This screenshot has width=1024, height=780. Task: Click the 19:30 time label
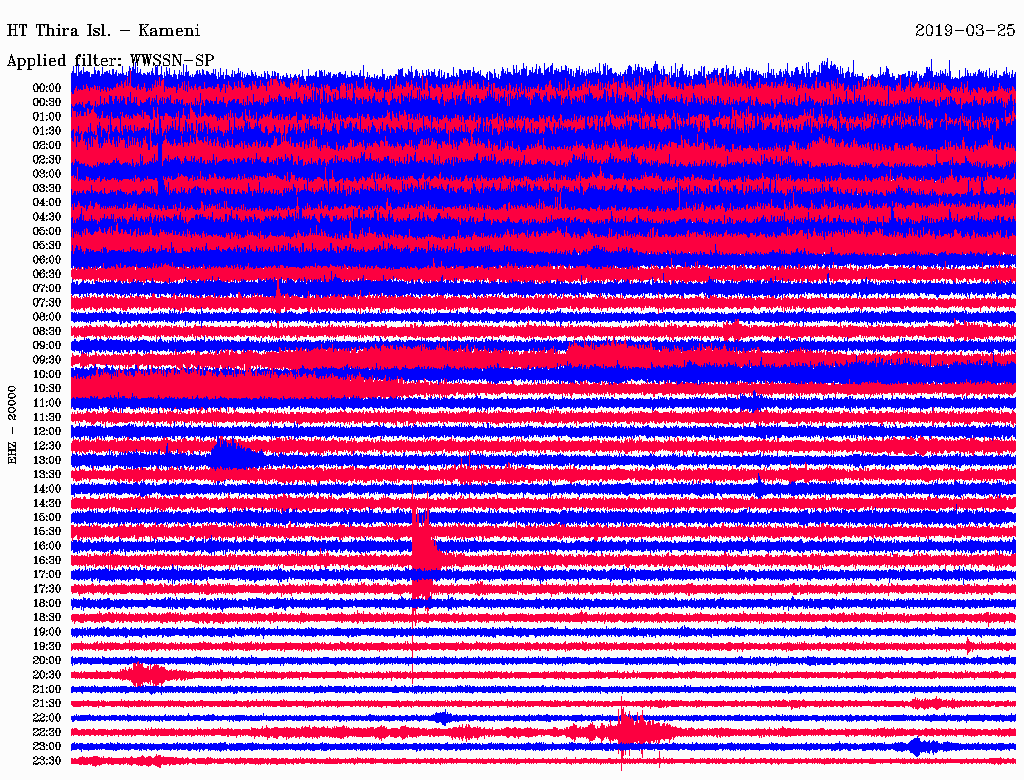coord(47,646)
